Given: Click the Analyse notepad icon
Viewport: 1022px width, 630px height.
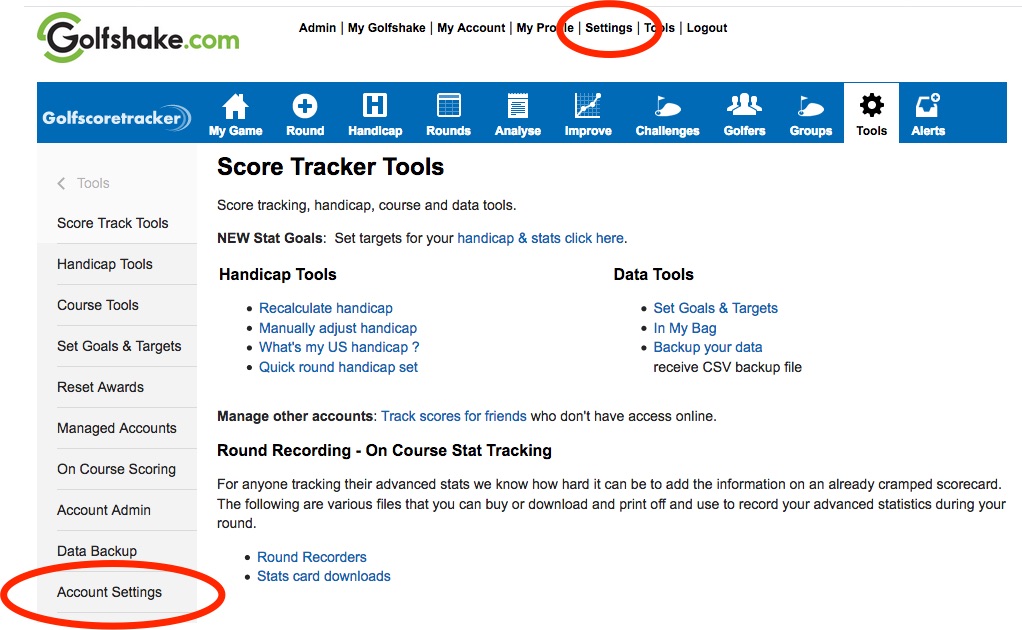Looking at the screenshot, I should click(x=518, y=106).
